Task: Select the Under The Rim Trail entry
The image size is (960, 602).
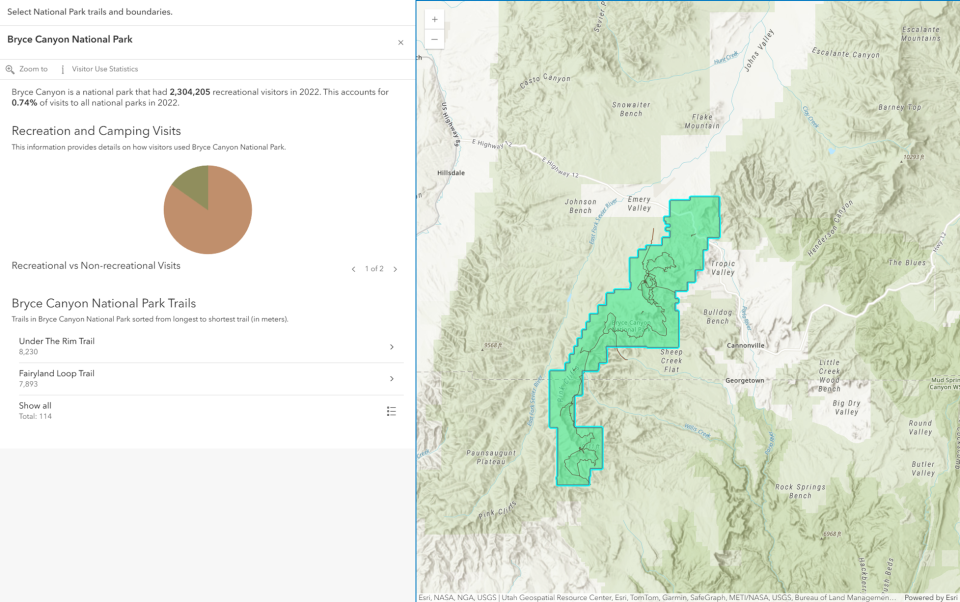Action: tap(57, 341)
